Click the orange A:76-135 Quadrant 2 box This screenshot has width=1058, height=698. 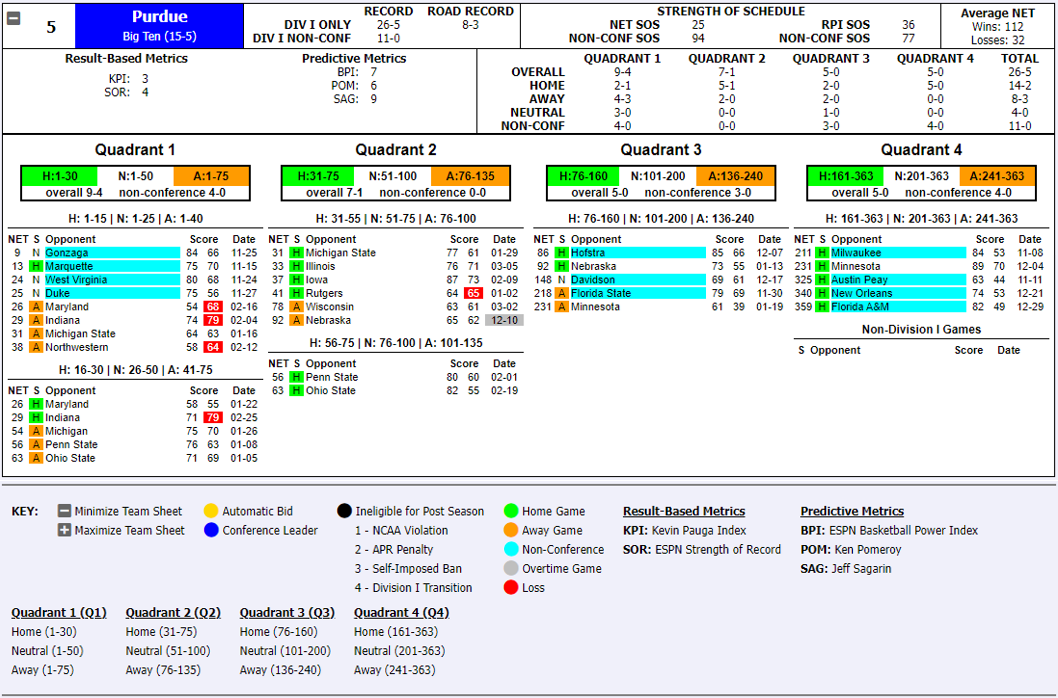click(470, 176)
